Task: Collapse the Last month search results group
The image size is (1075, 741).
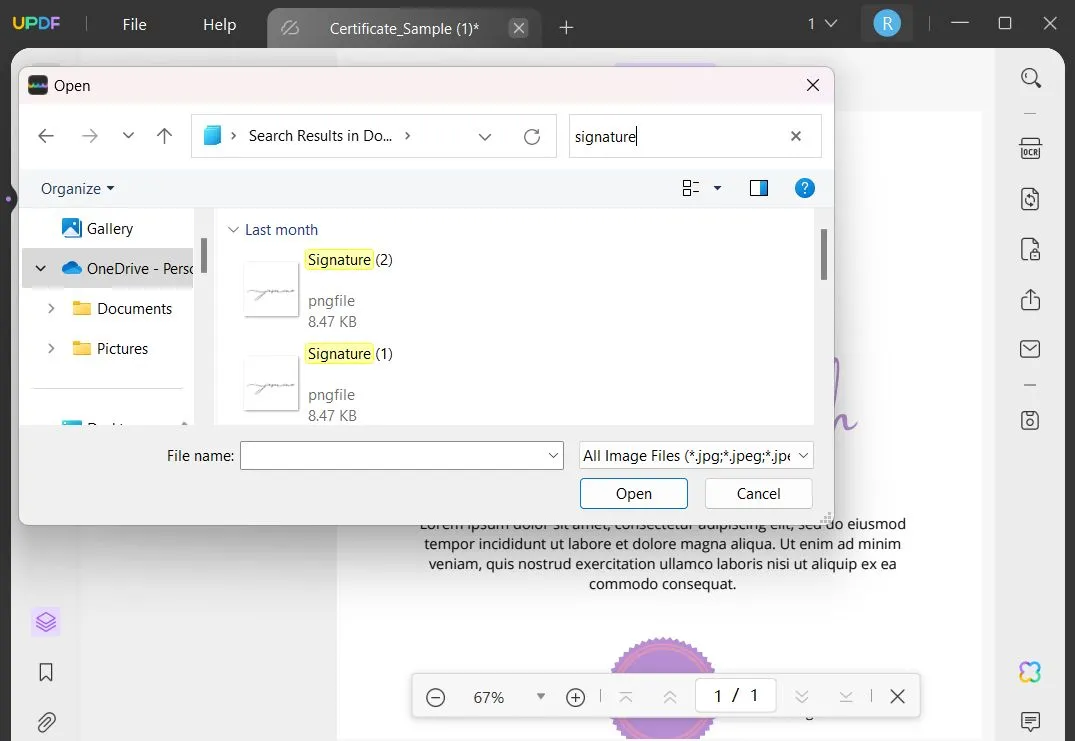Action: tap(234, 229)
